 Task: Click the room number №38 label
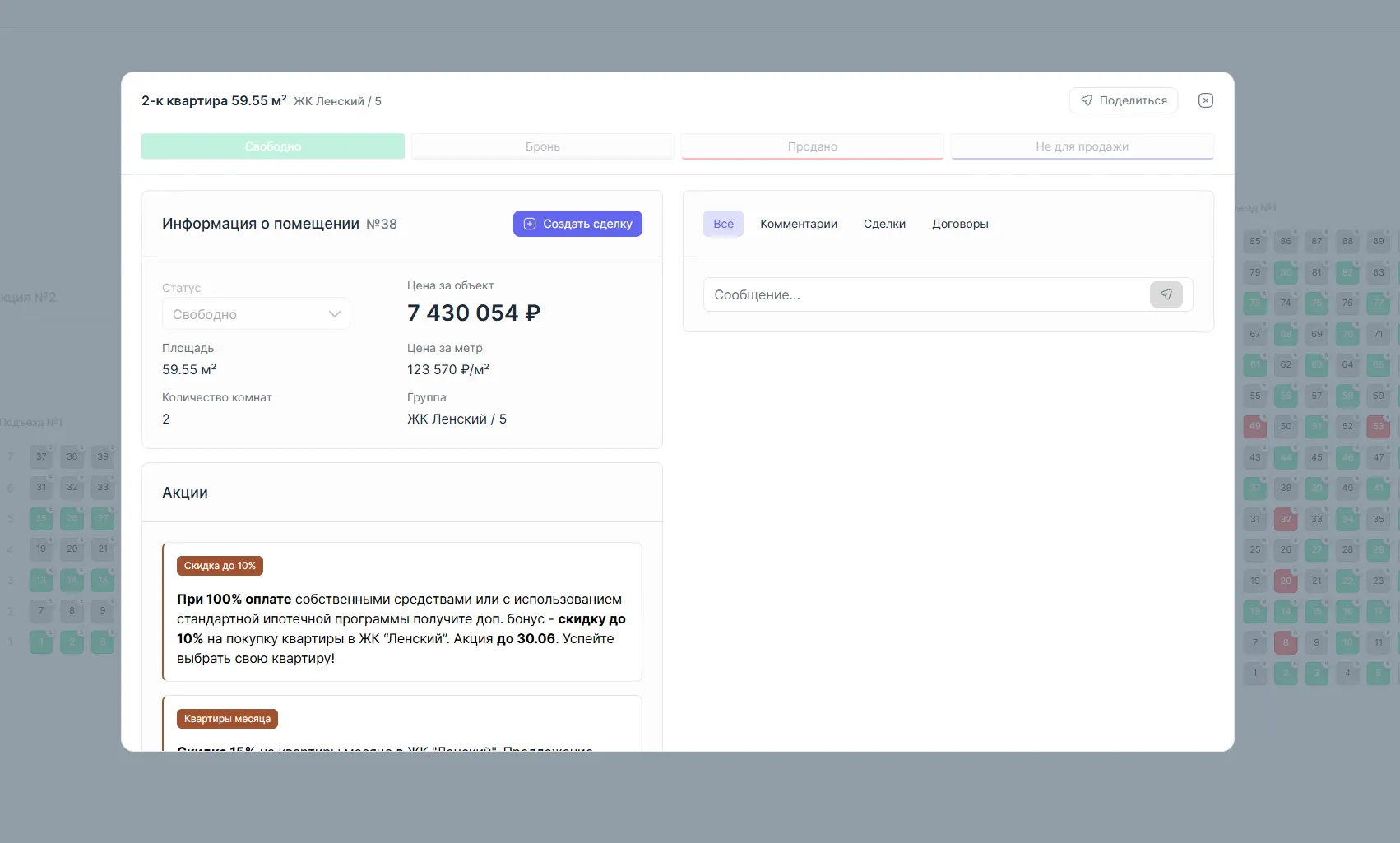pyautogui.click(x=382, y=224)
